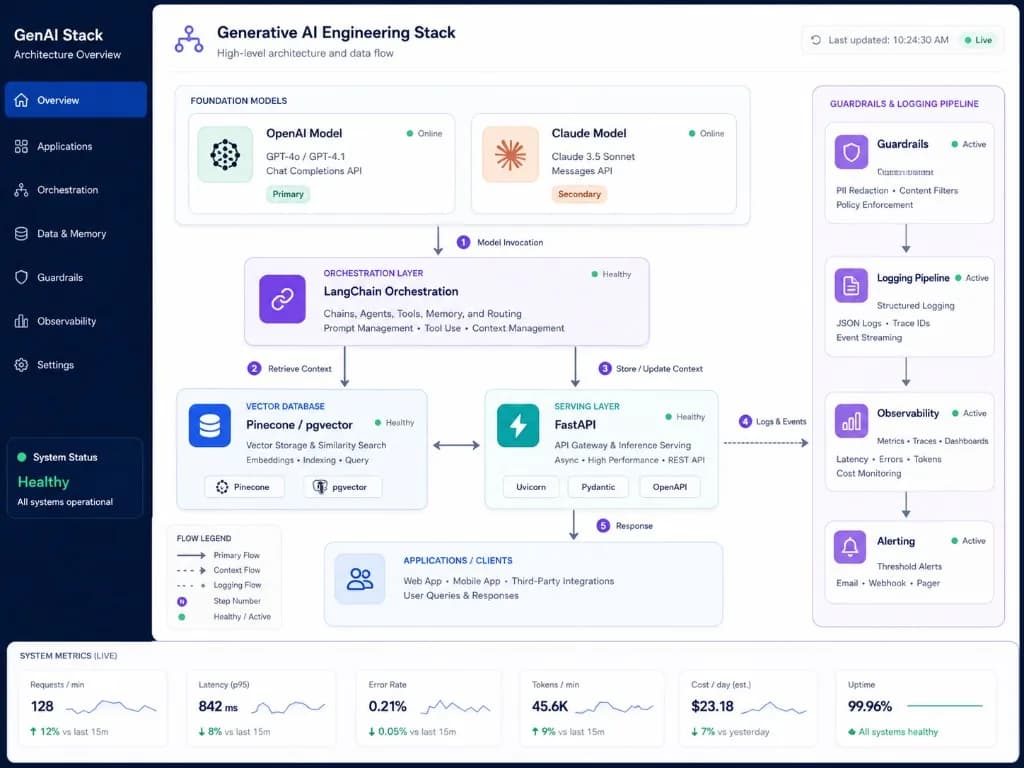Click the Pinecone chip button
Screen dimensions: 1024x768
click(x=244, y=487)
